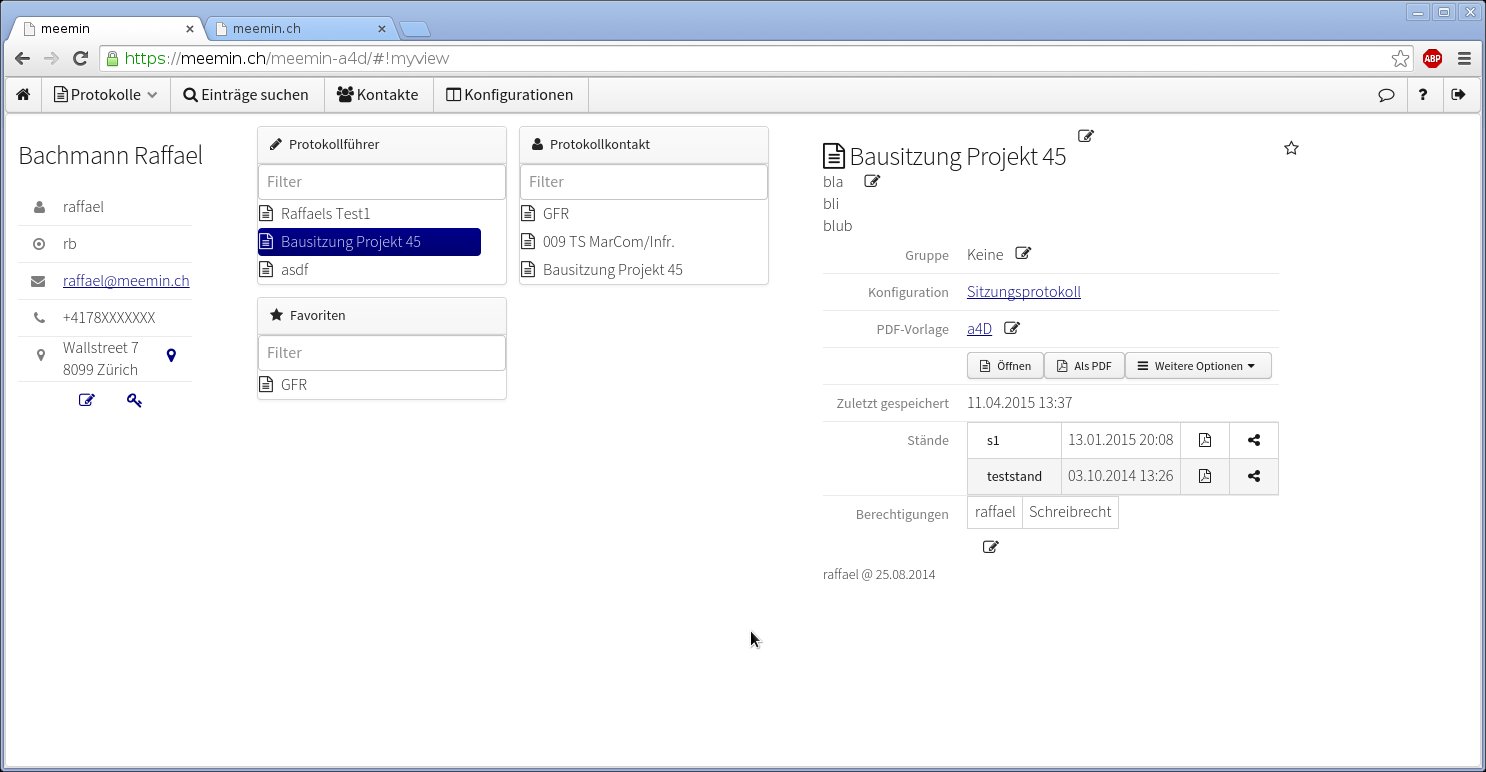The height and width of the screenshot is (772, 1486).
Task: Change password via the key icon
Action: point(134,401)
